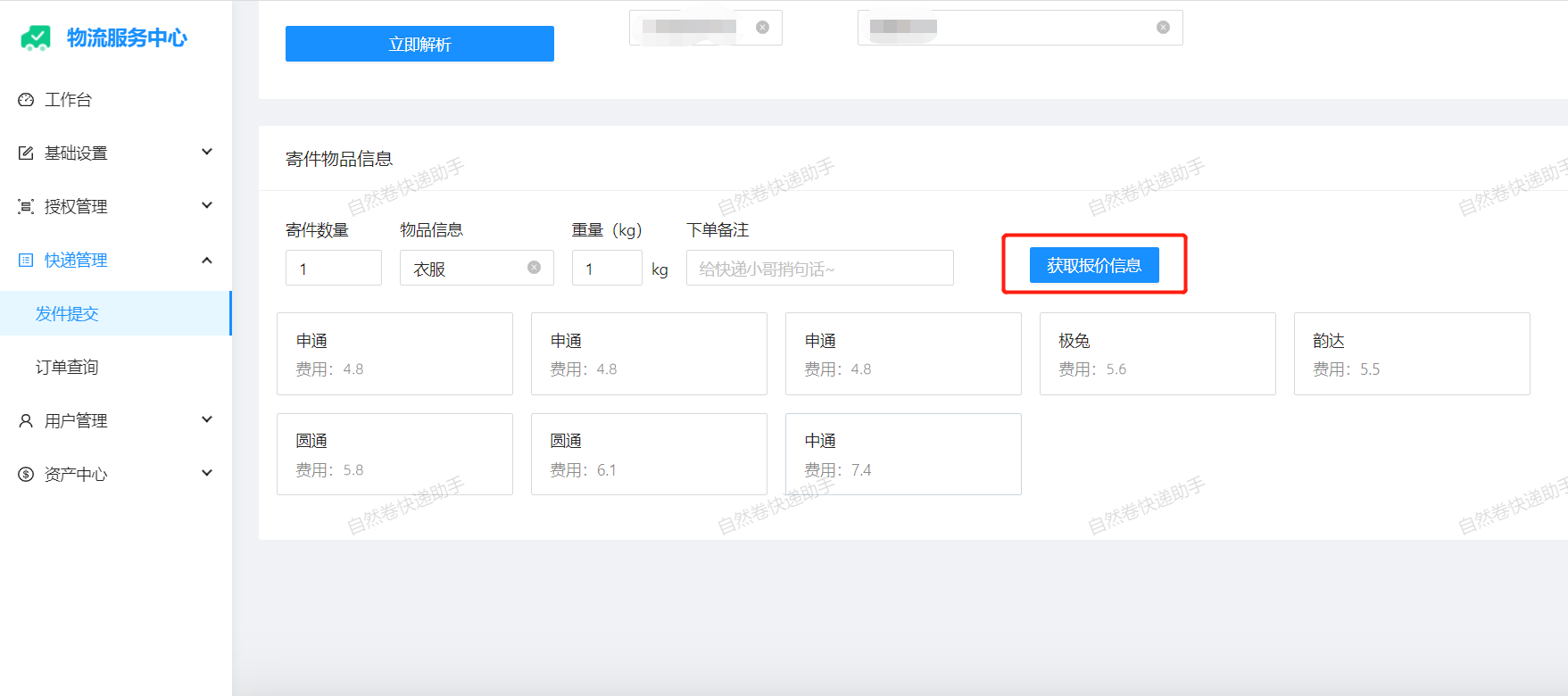Clear the wide blurred top field
The width and height of the screenshot is (1568, 696).
click(x=1163, y=27)
